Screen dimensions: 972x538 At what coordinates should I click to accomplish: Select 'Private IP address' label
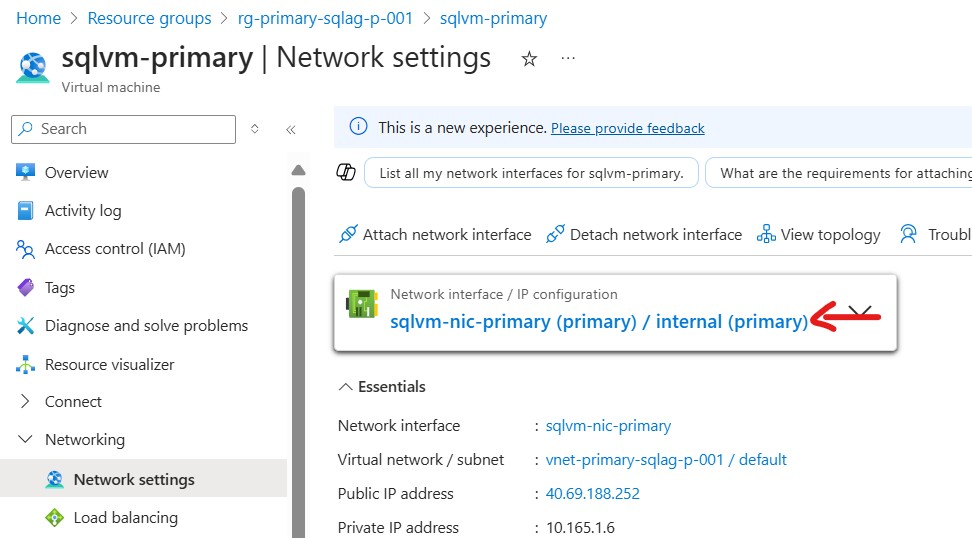(399, 527)
